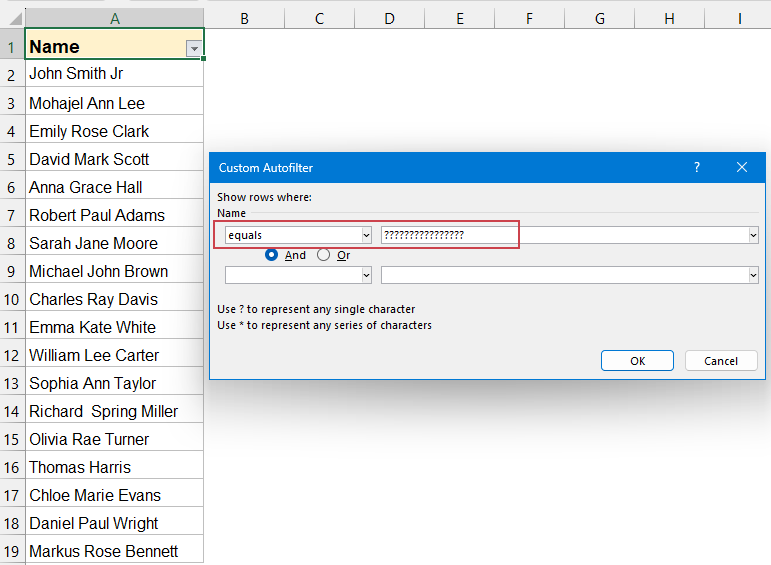Open the second comparison operator dropdown
This screenshot has height=565, width=771.
click(x=366, y=275)
